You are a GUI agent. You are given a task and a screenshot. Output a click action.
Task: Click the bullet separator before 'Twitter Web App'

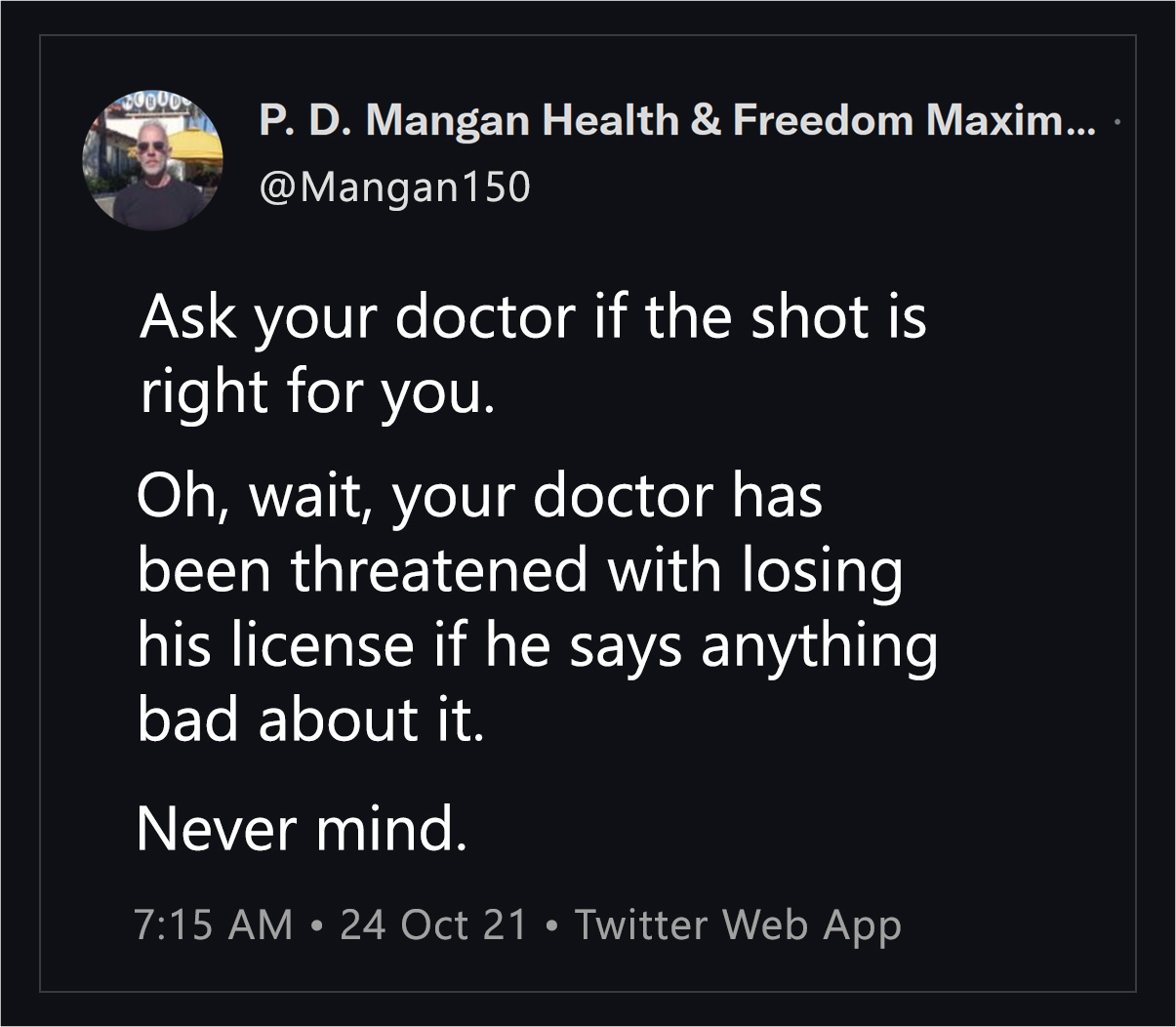(551, 925)
